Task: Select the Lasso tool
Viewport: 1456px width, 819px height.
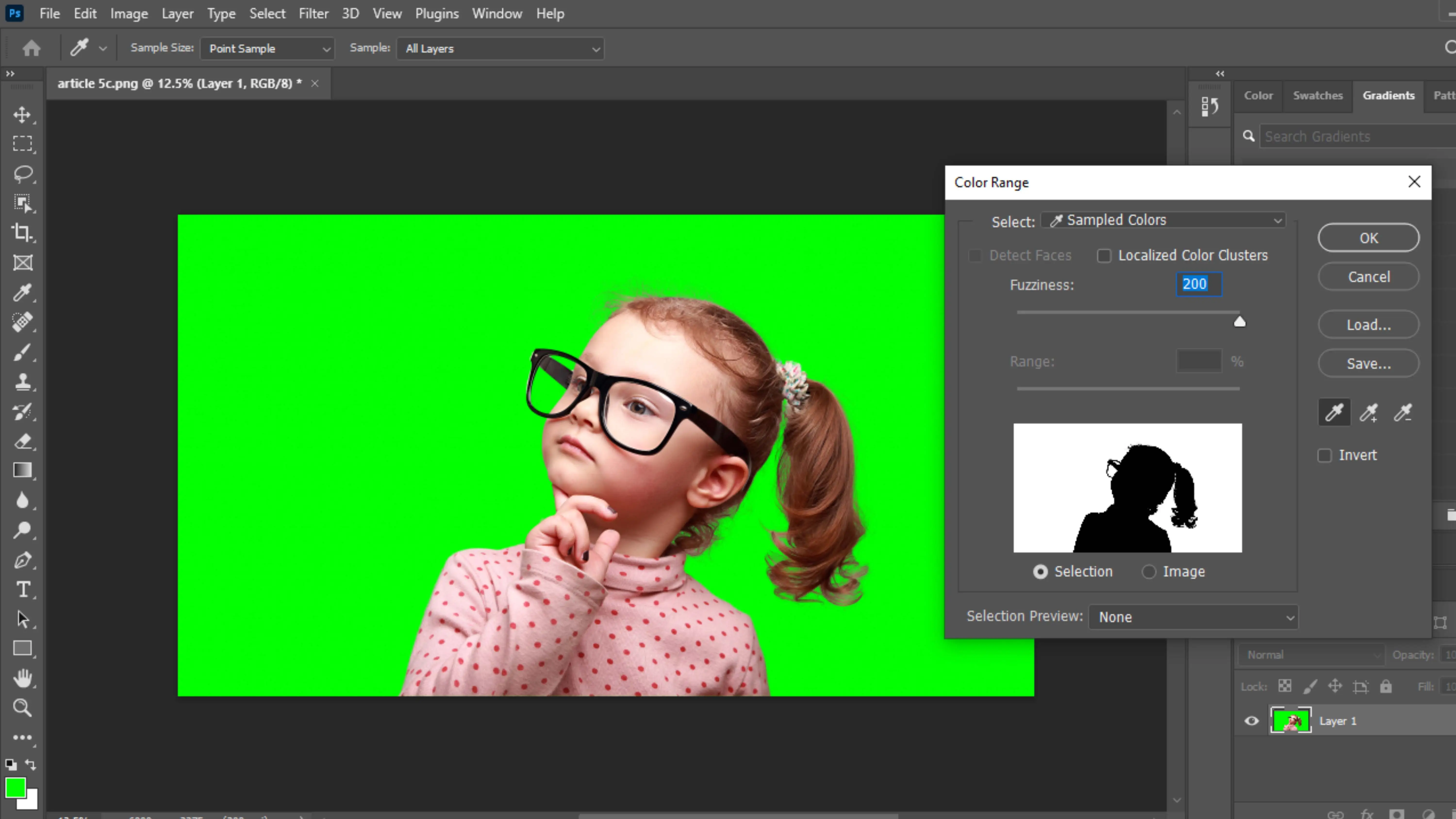Action: tap(23, 174)
